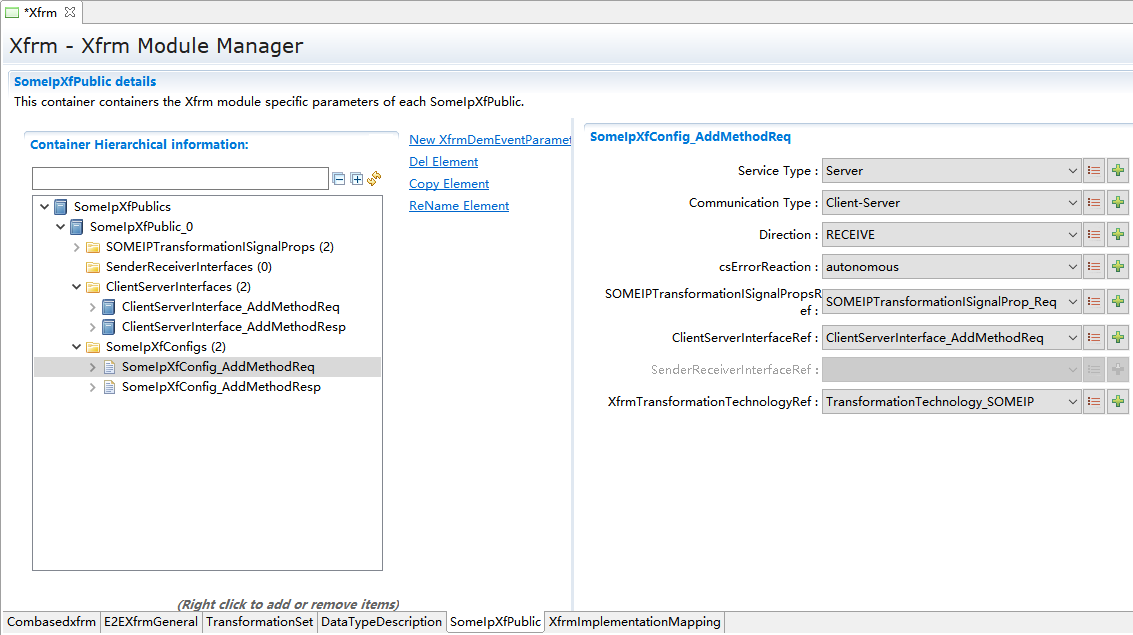Switch to the TransformationSet tab
Image resolution: width=1133 pixels, height=635 pixels.
pyautogui.click(x=259, y=622)
